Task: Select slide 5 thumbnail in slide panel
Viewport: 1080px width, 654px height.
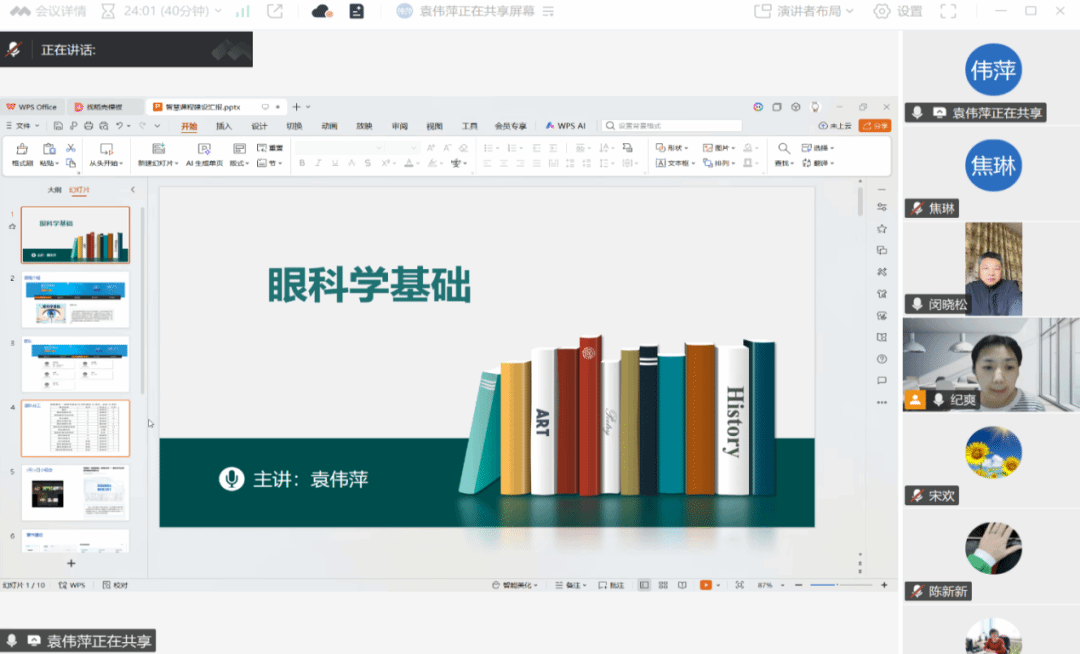Action: [x=76, y=492]
